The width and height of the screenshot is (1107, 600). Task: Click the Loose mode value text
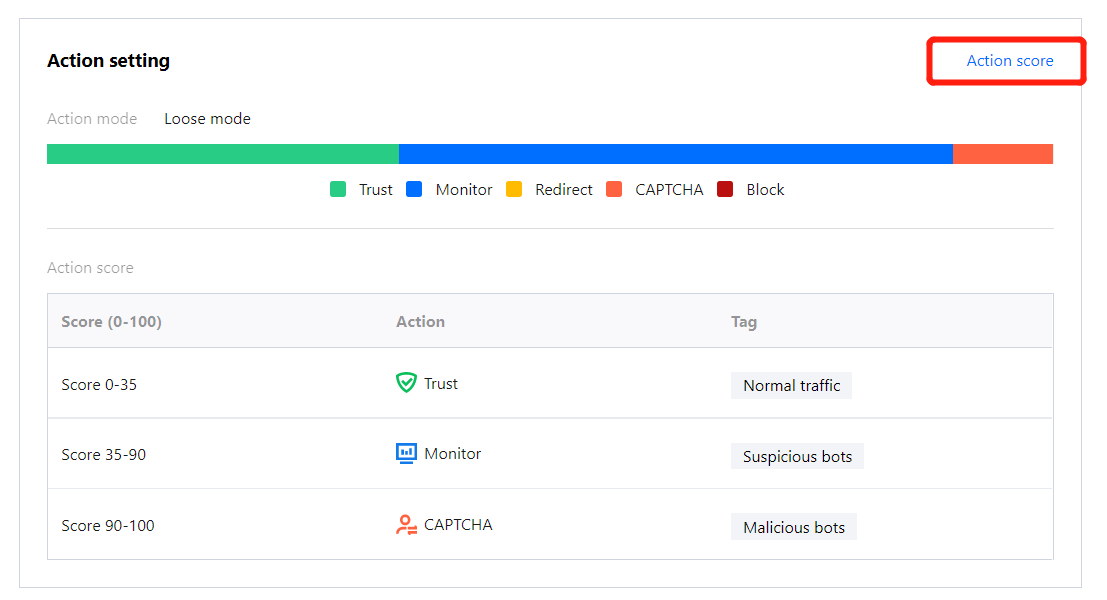click(x=207, y=119)
